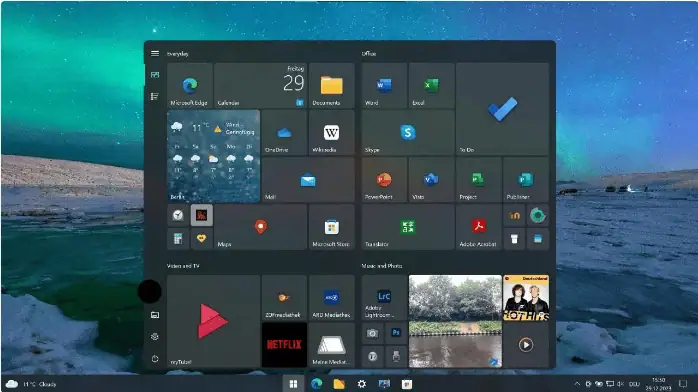
Task: Open the small yellow heart tile
Action: (202, 239)
